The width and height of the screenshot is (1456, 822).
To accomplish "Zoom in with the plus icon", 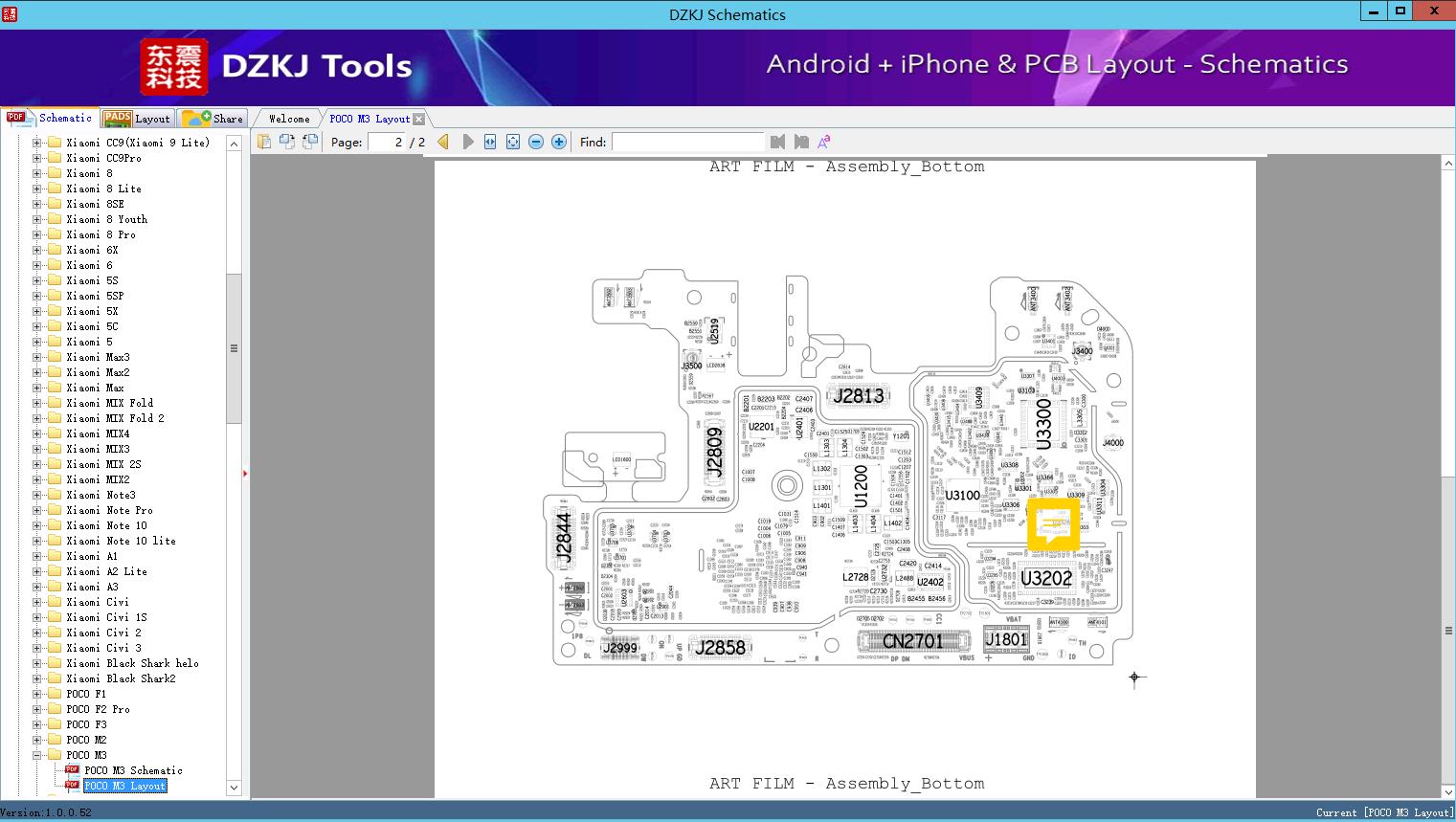I will tap(559, 142).
